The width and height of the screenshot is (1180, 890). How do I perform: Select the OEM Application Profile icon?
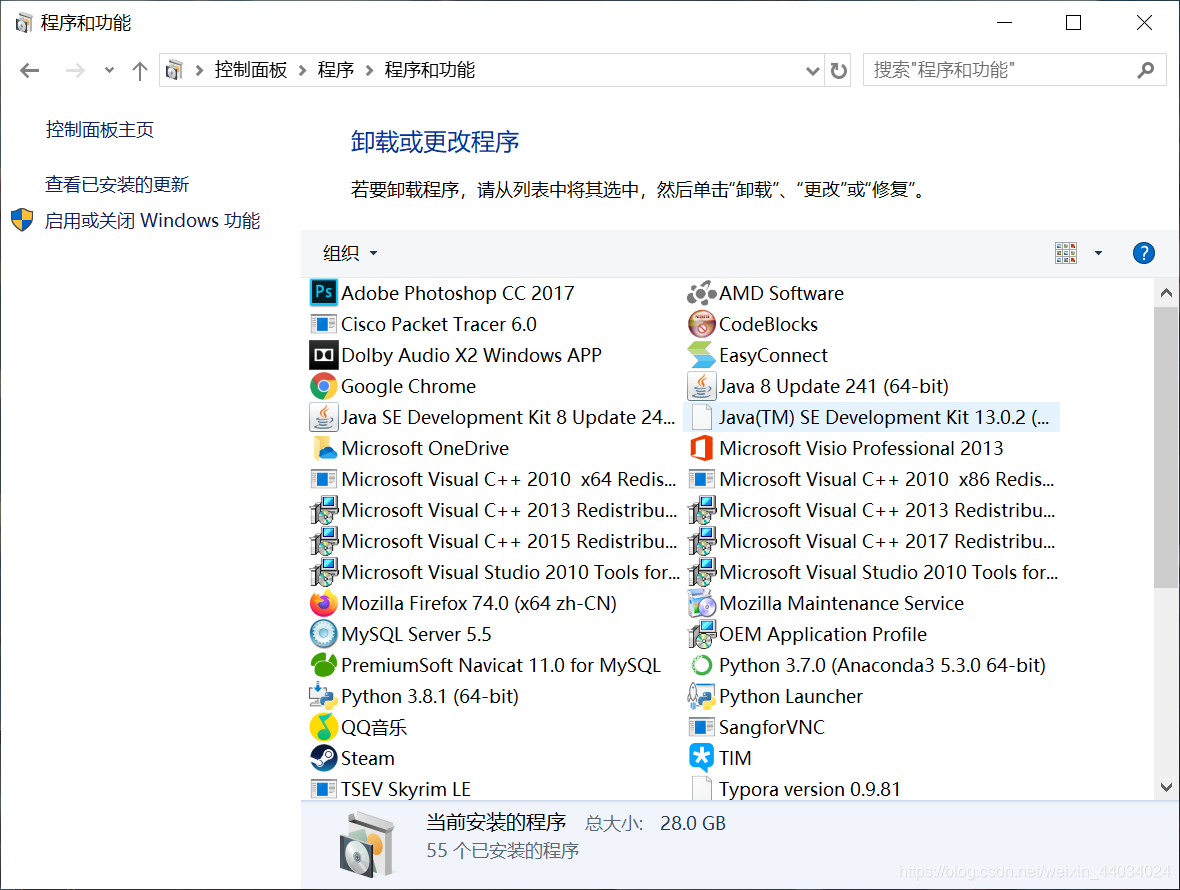click(x=701, y=634)
